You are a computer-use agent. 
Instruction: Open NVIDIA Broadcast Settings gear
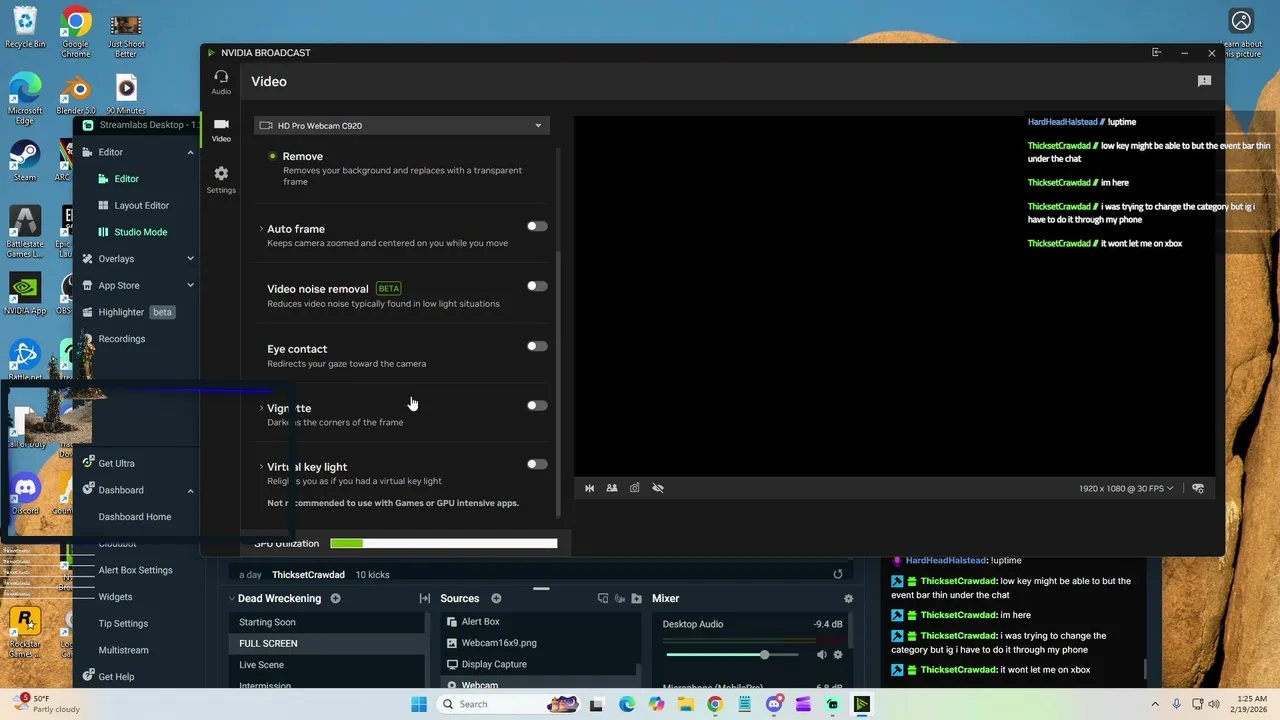[x=221, y=180]
